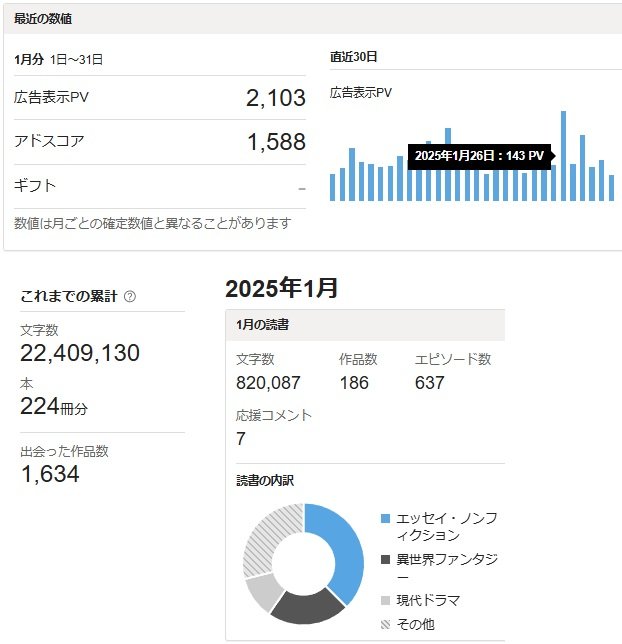622x644 pixels.
Task: Click the 最近の数値 section header
Action: click(x=43, y=19)
